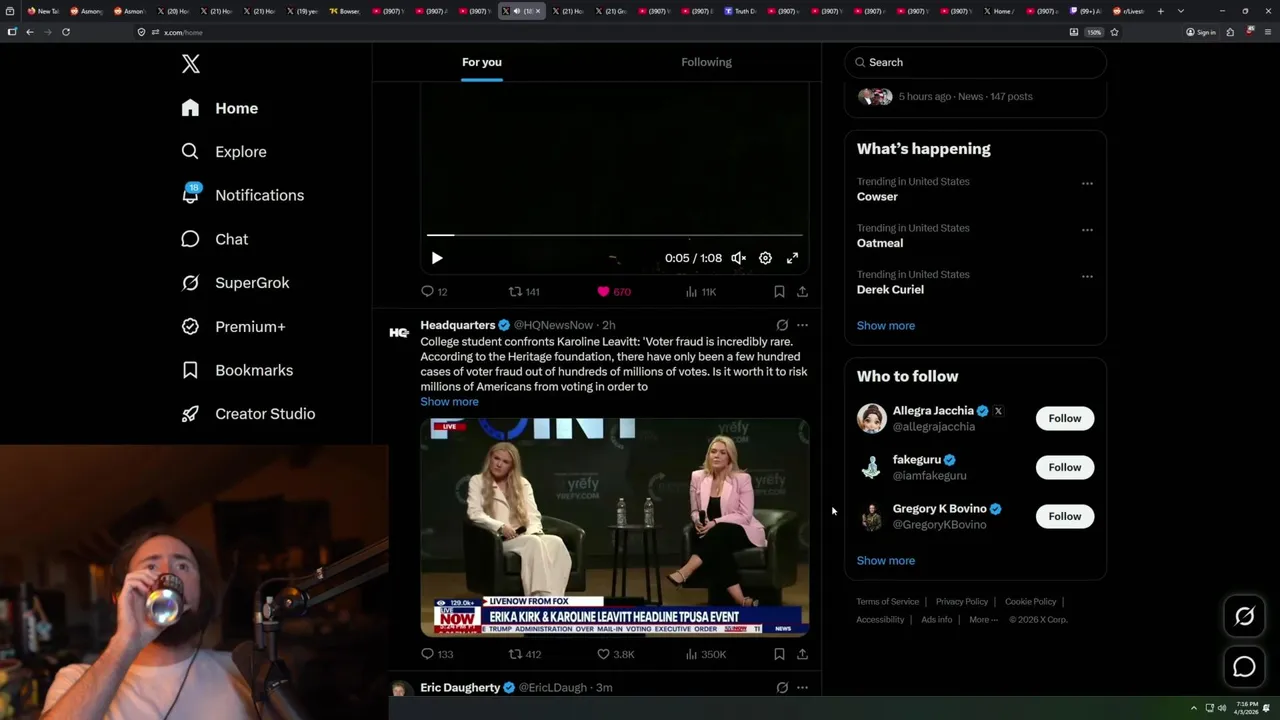Open Grok icon on Headquarters post
This screenshot has width=1280, height=720.
point(782,325)
